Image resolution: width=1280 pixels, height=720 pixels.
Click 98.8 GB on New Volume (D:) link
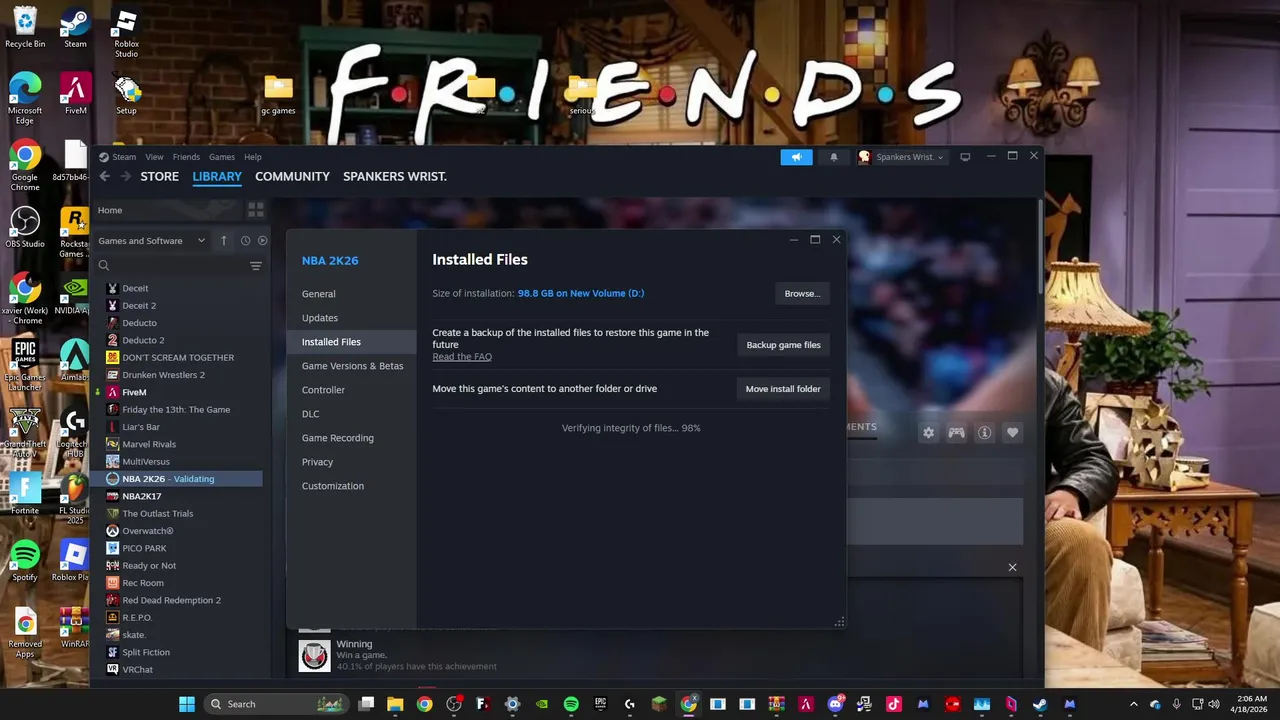point(581,293)
